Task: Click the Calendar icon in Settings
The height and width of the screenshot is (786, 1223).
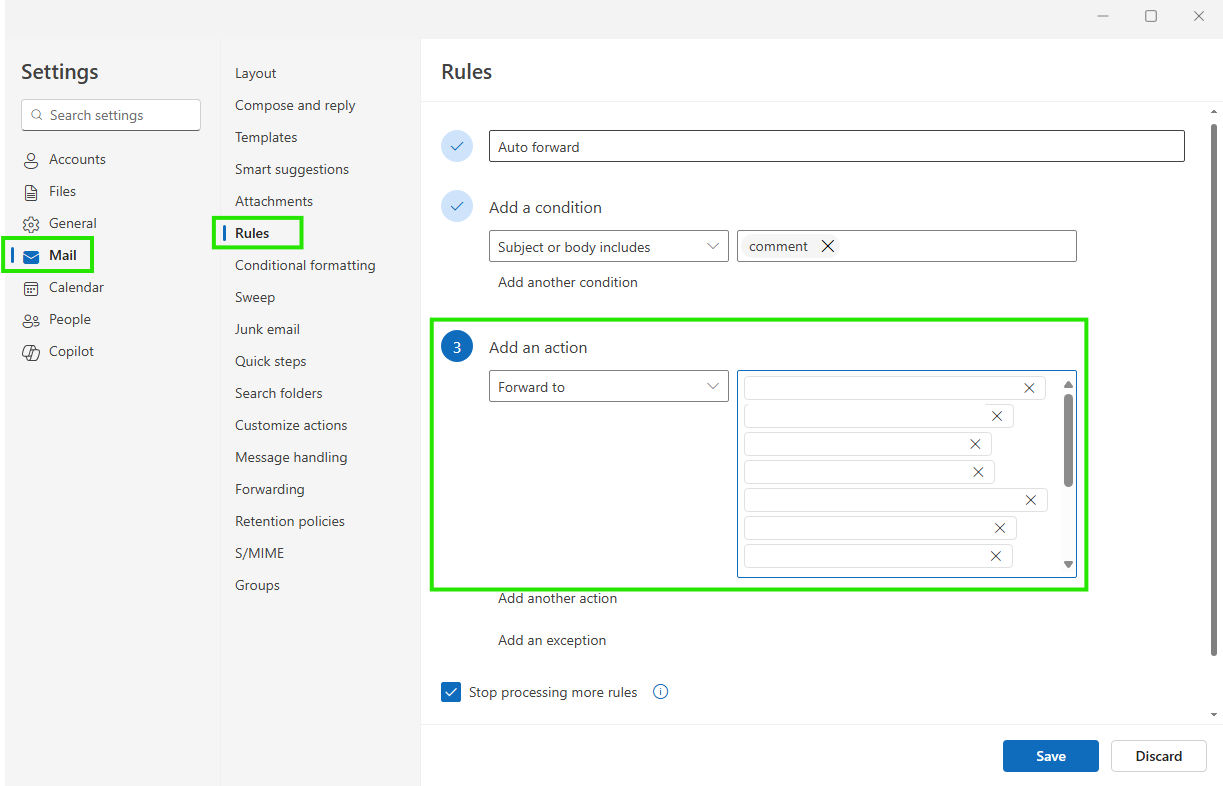Action: (x=31, y=288)
